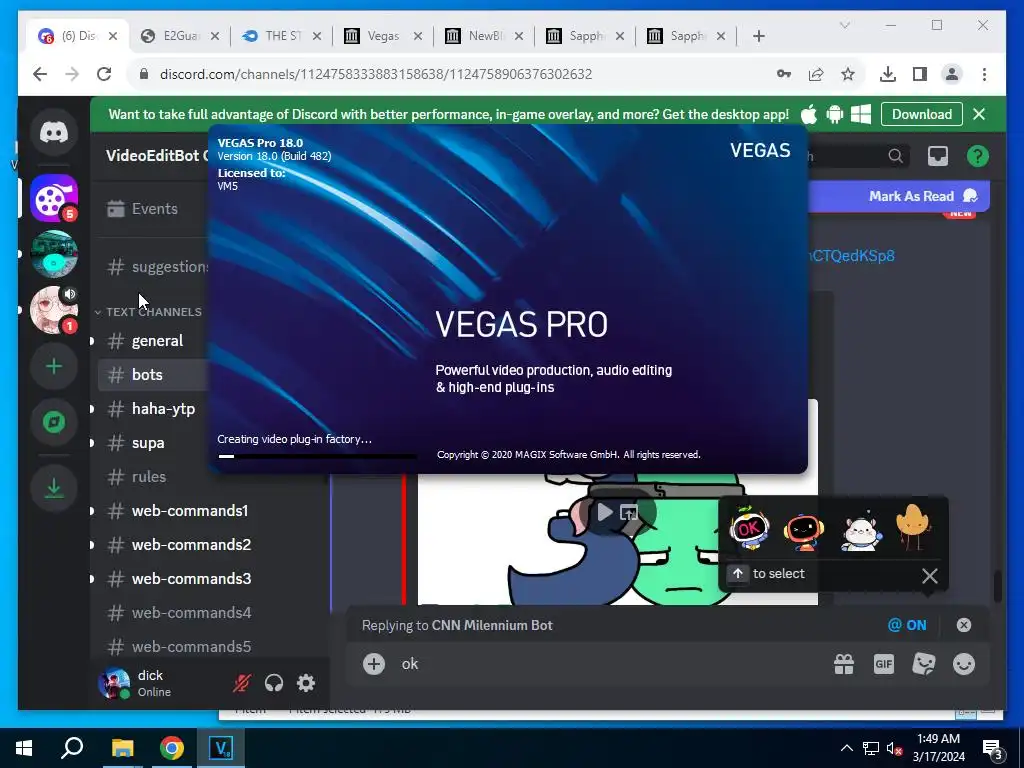Open the teal bus server icon
The height and width of the screenshot is (768, 1024).
(54, 254)
